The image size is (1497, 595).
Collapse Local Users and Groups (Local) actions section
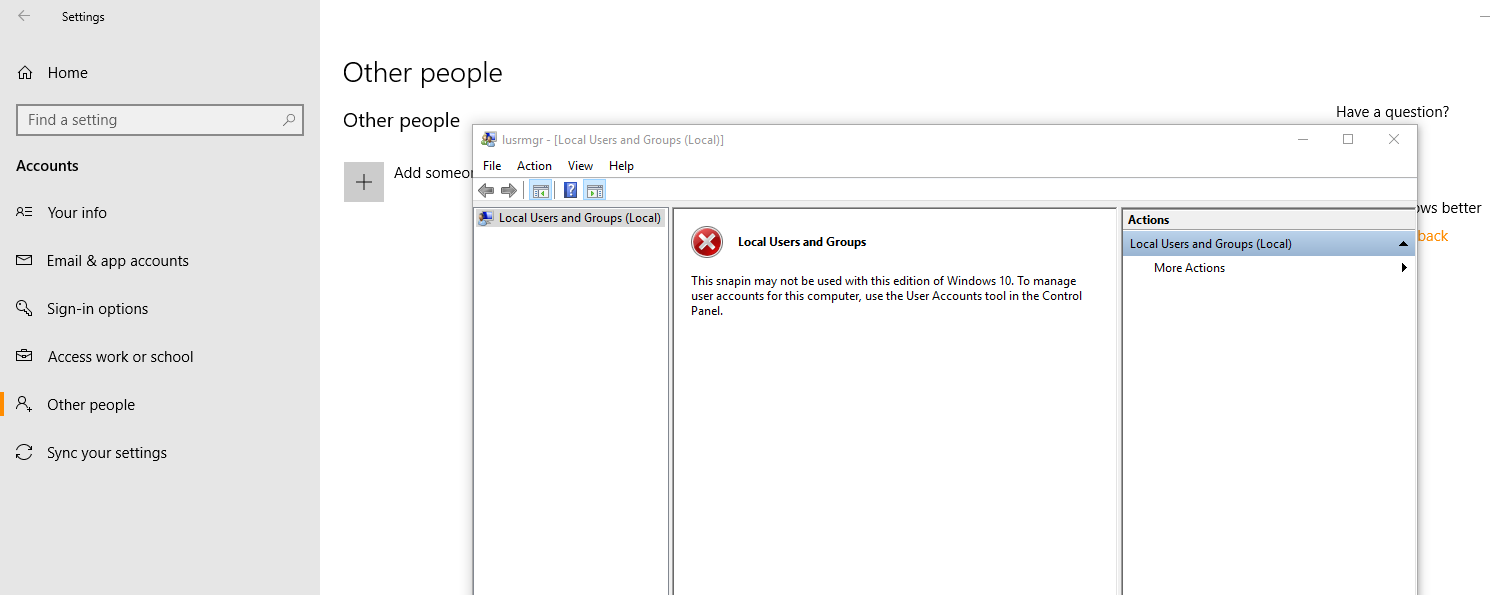coord(1404,244)
